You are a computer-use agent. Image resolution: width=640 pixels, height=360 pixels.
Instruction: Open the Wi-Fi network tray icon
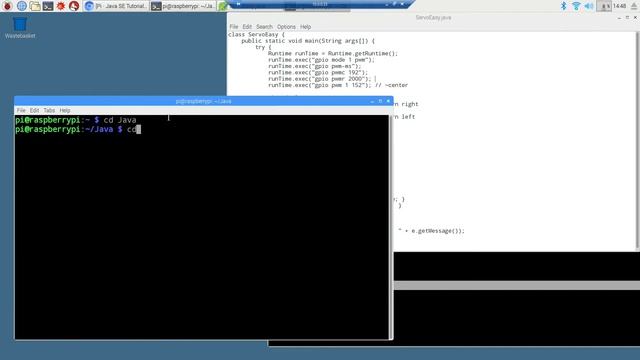click(576, 6)
